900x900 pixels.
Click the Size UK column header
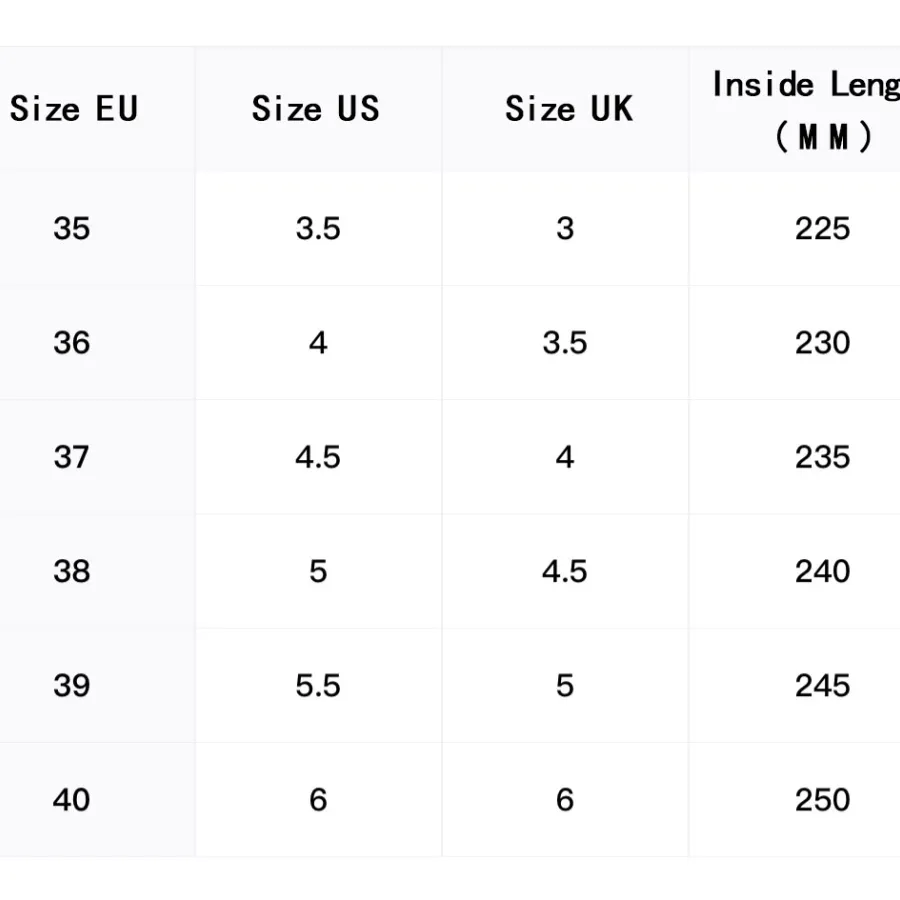pos(568,108)
